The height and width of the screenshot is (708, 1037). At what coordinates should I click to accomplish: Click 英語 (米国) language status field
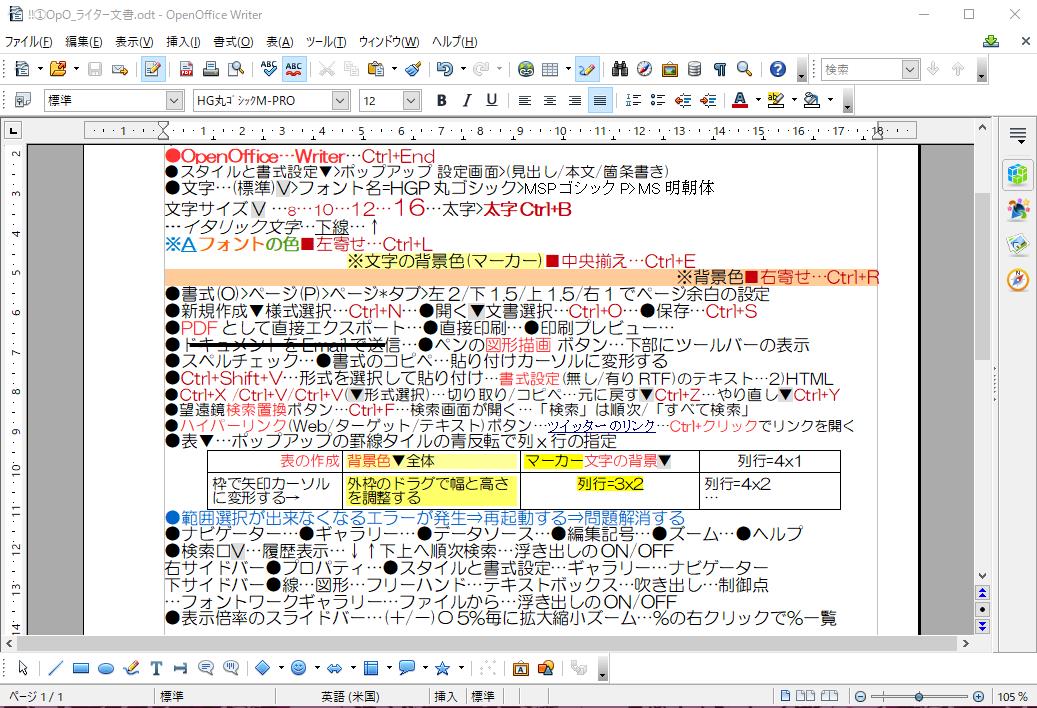pos(351,697)
